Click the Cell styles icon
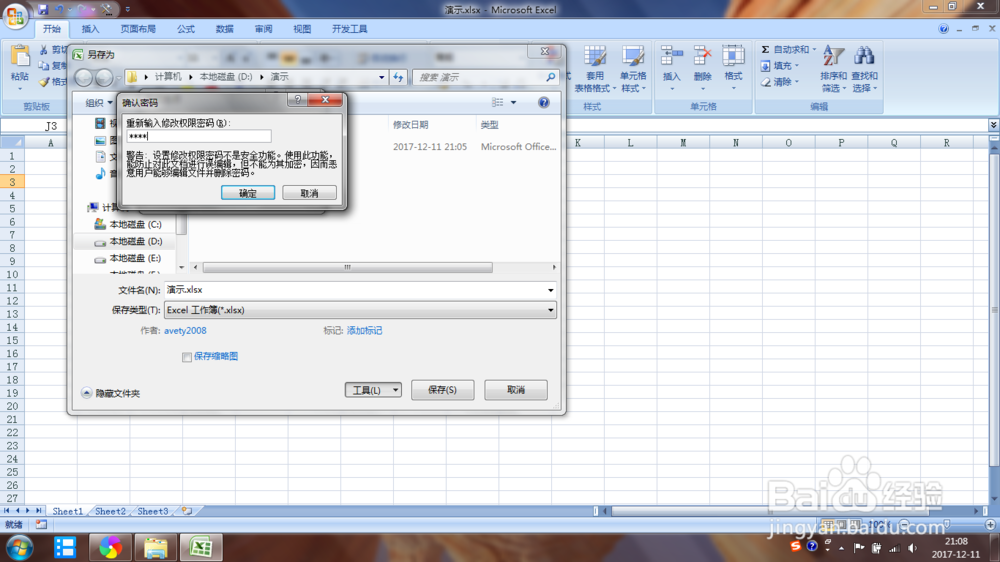Screen dimensions: 1000x562 click(633, 55)
